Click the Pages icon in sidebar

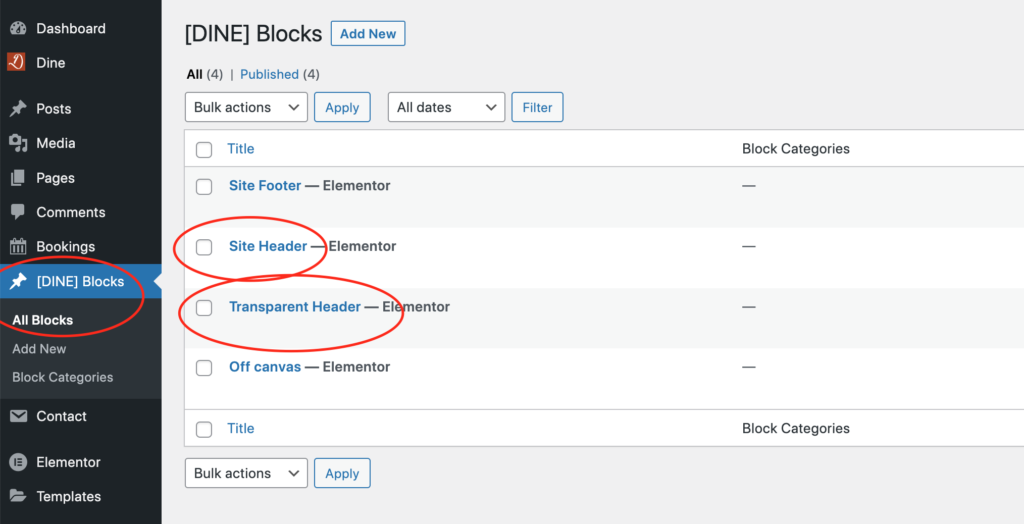(18, 178)
